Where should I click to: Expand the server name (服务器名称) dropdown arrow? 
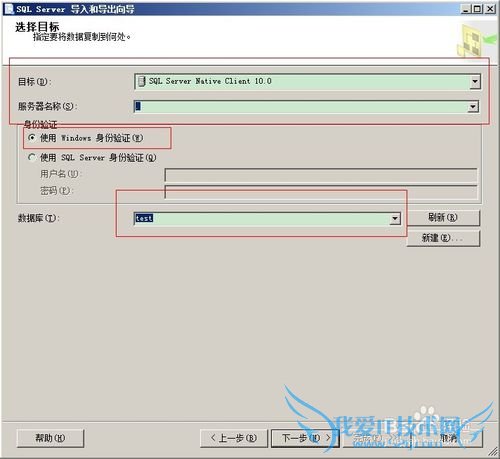coord(473,107)
